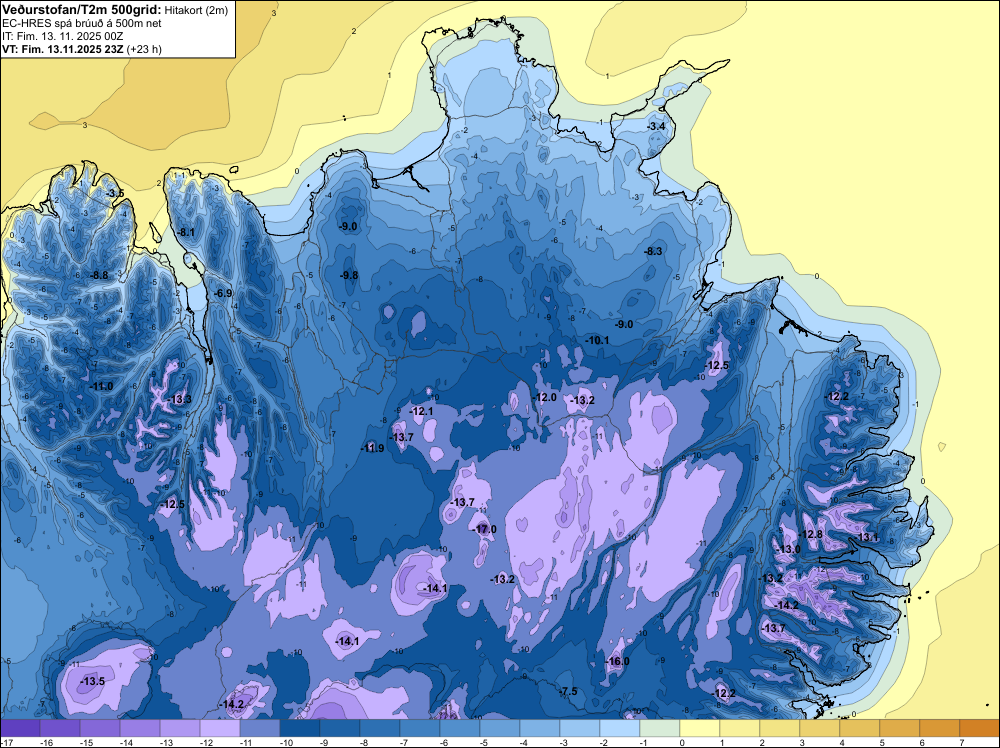Click the -13.0 temperature value
This screenshot has height=748, width=1000.
point(788,550)
